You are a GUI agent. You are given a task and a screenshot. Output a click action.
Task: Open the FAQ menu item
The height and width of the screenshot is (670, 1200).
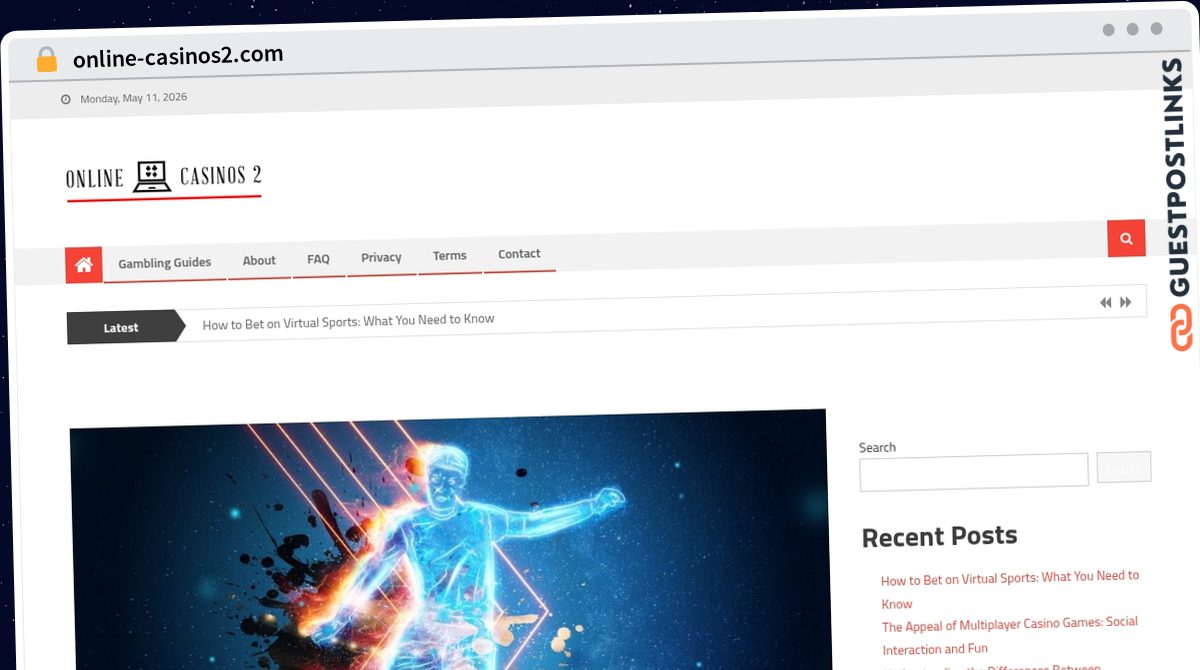(318, 259)
